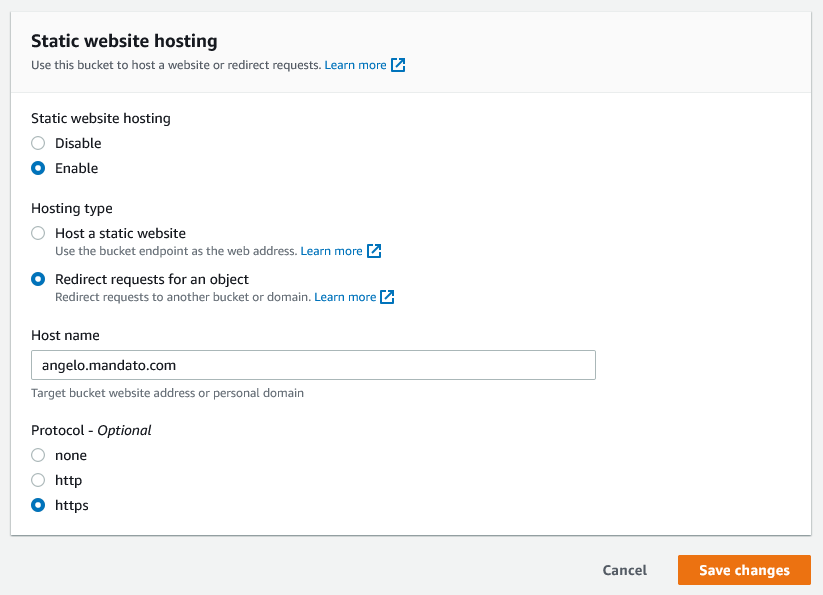Click external link icon under Redirect requests option
This screenshot has width=823, height=595.
(x=387, y=297)
